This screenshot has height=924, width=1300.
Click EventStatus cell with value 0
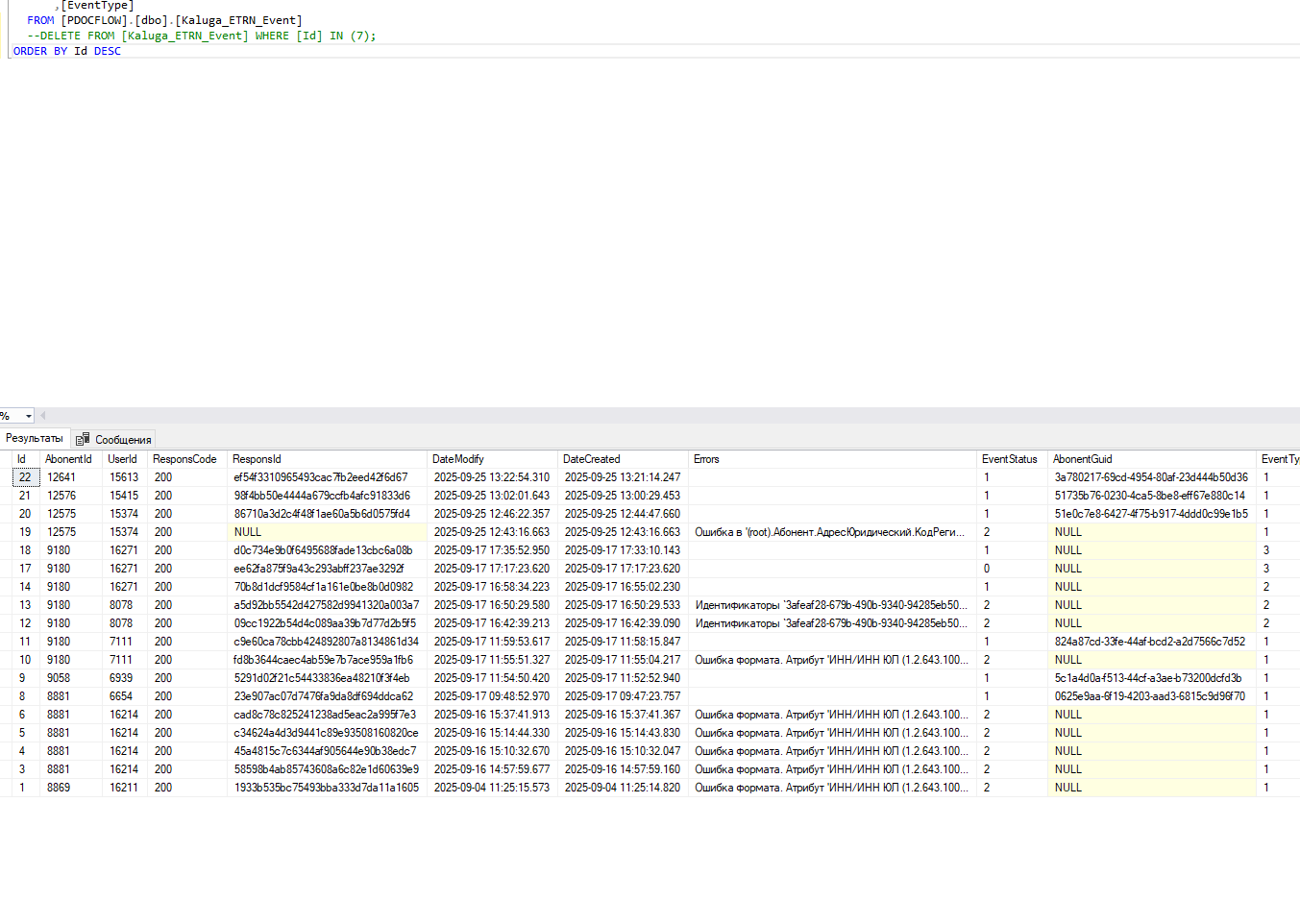coord(1012,569)
